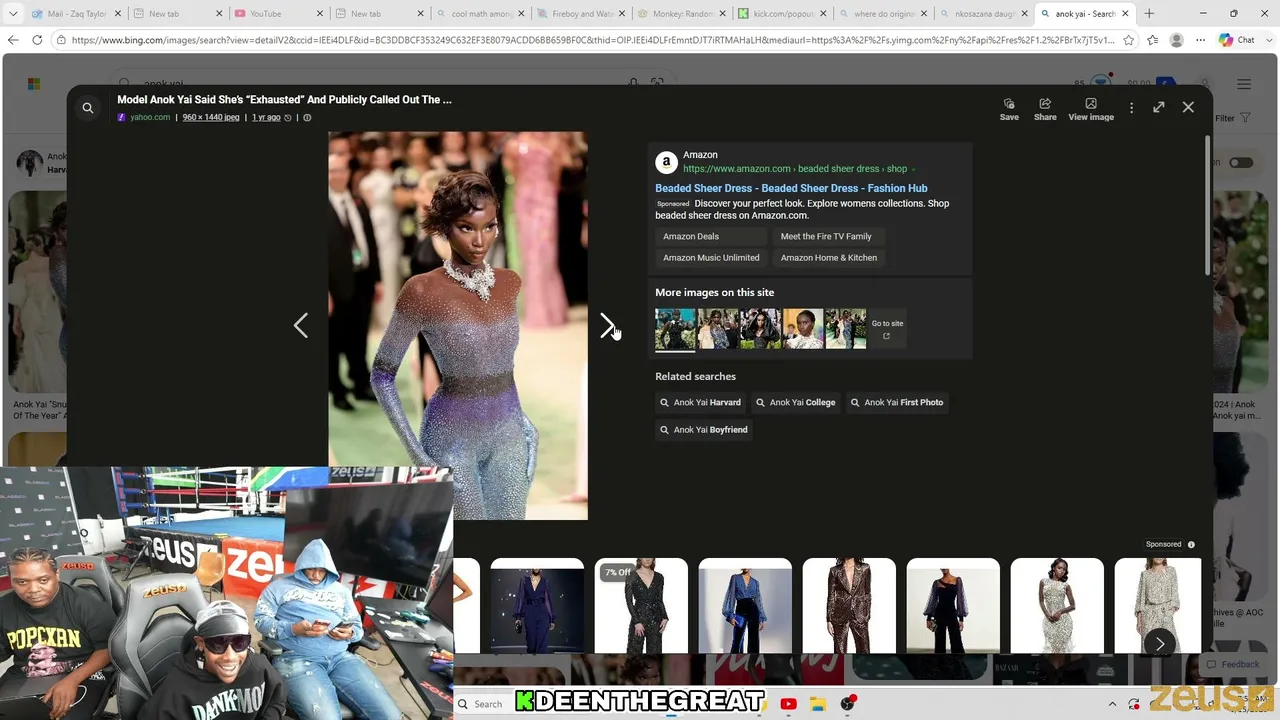The image size is (1280, 720).
Task: Click the Sponsored info icon above products
Action: [x=1191, y=545]
